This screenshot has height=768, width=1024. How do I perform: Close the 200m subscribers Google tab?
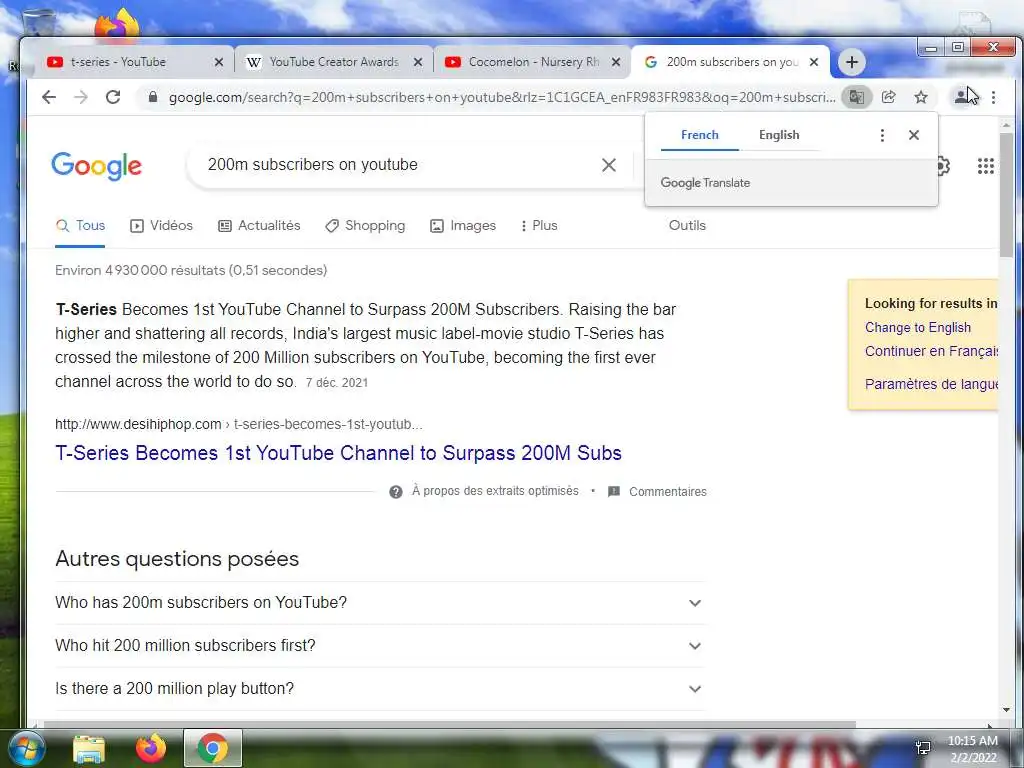814,62
